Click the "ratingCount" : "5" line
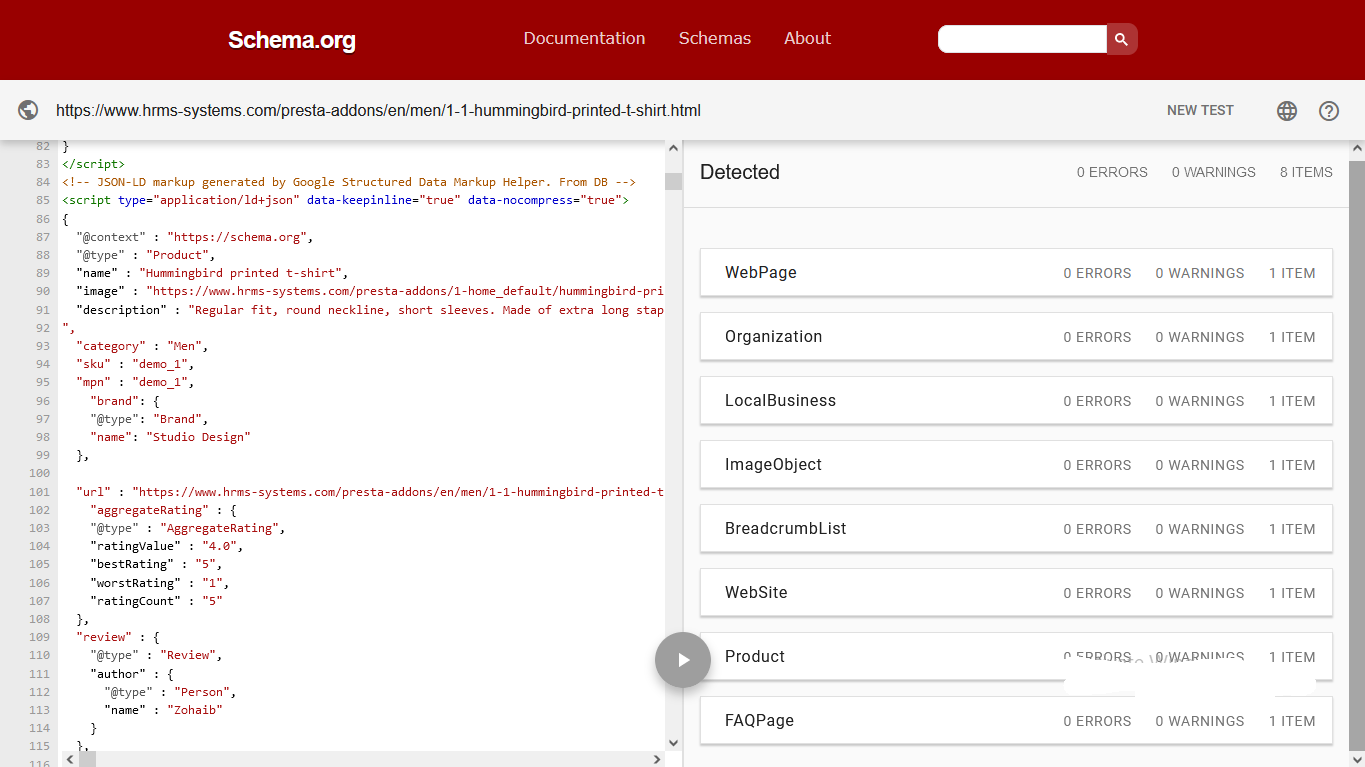This screenshot has width=1365, height=767. pos(156,601)
